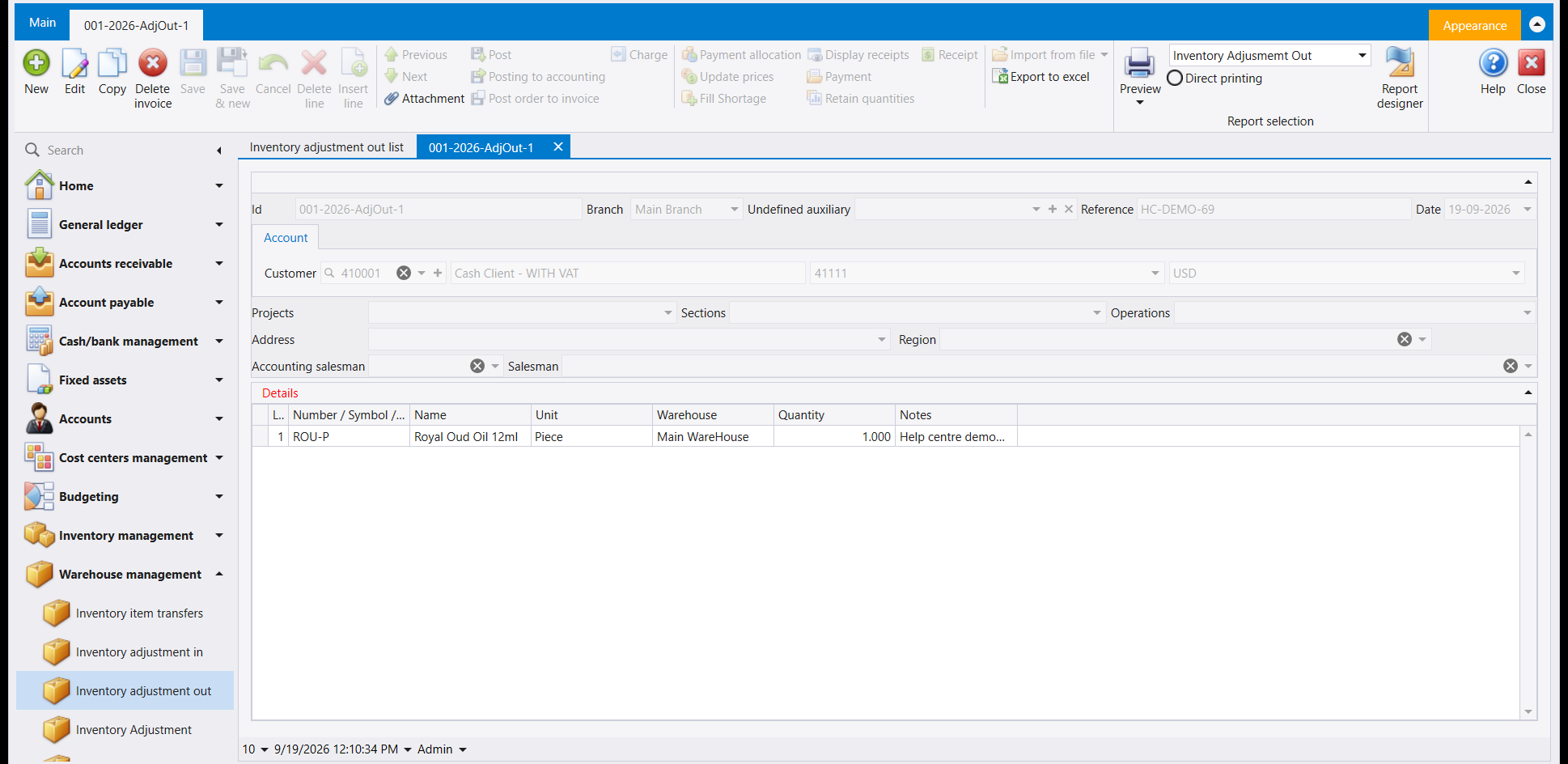Image resolution: width=1568 pixels, height=764 pixels.
Task: Clear the Customer field value
Action: [x=404, y=274]
